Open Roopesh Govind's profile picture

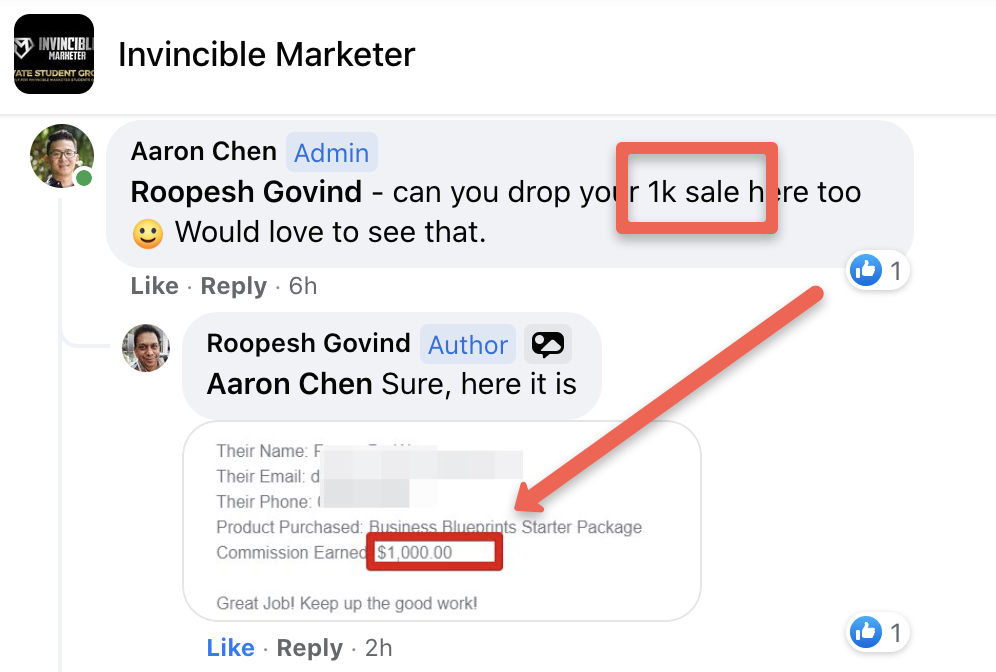click(146, 348)
